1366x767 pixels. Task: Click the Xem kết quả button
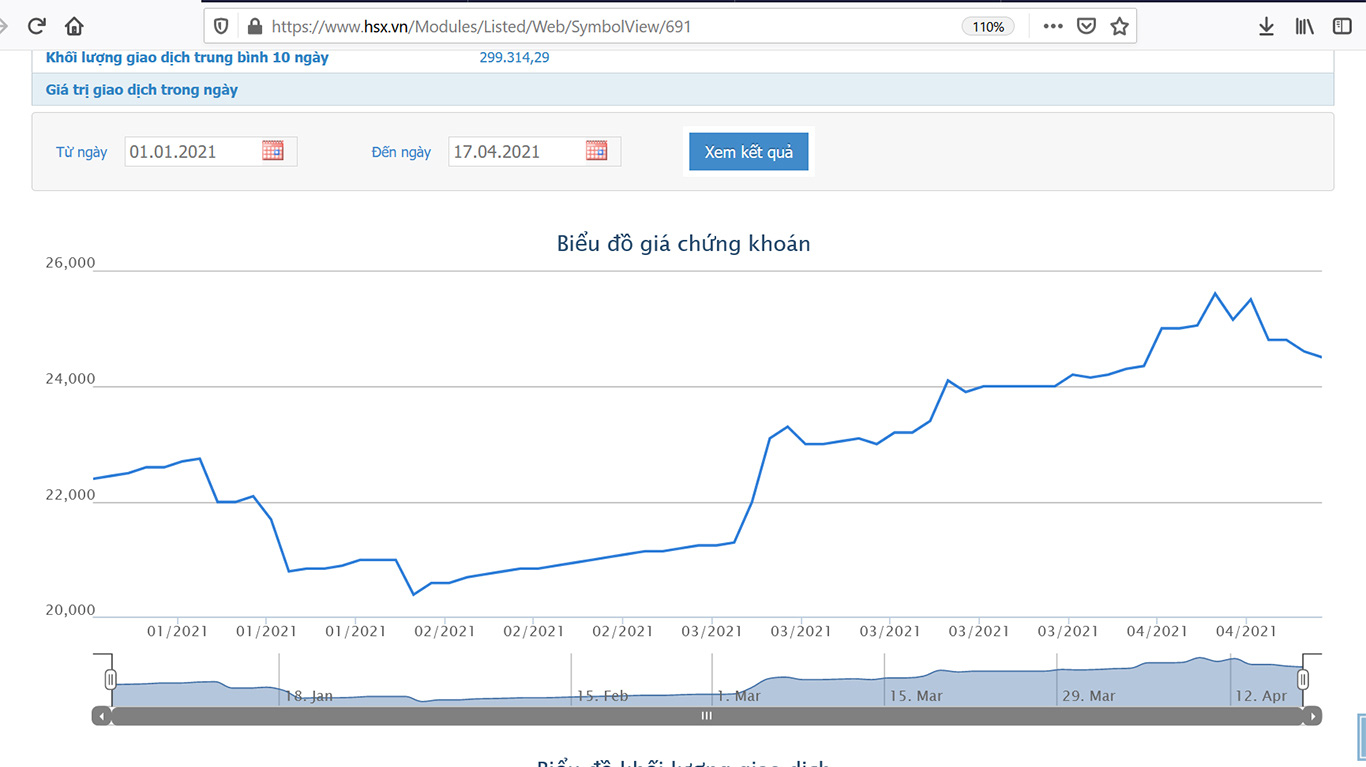pos(748,152)
